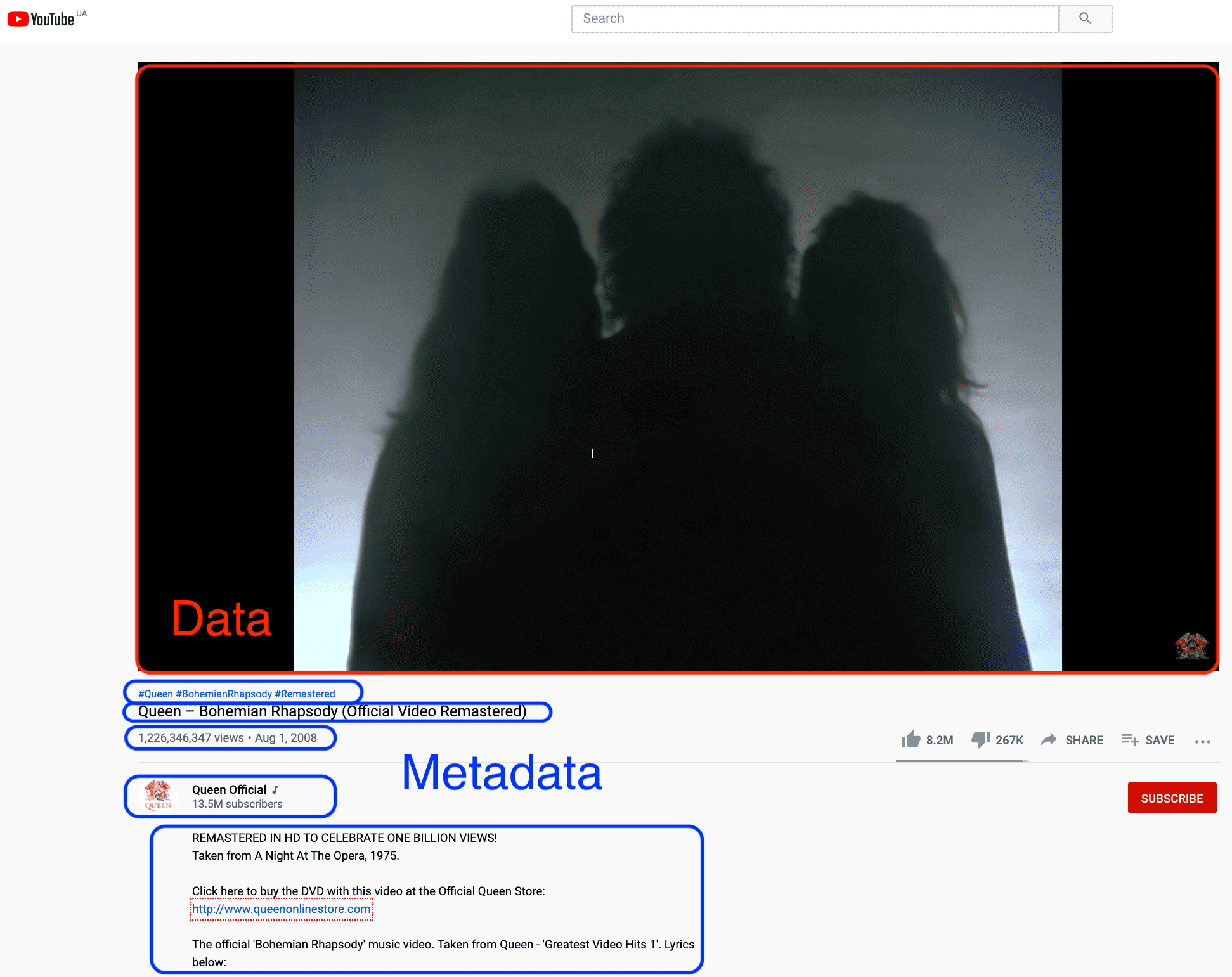Image resolution: width=1232 pixels, height=977 pixels.
Task: Focus the Search input field
Action: [815, 18]
